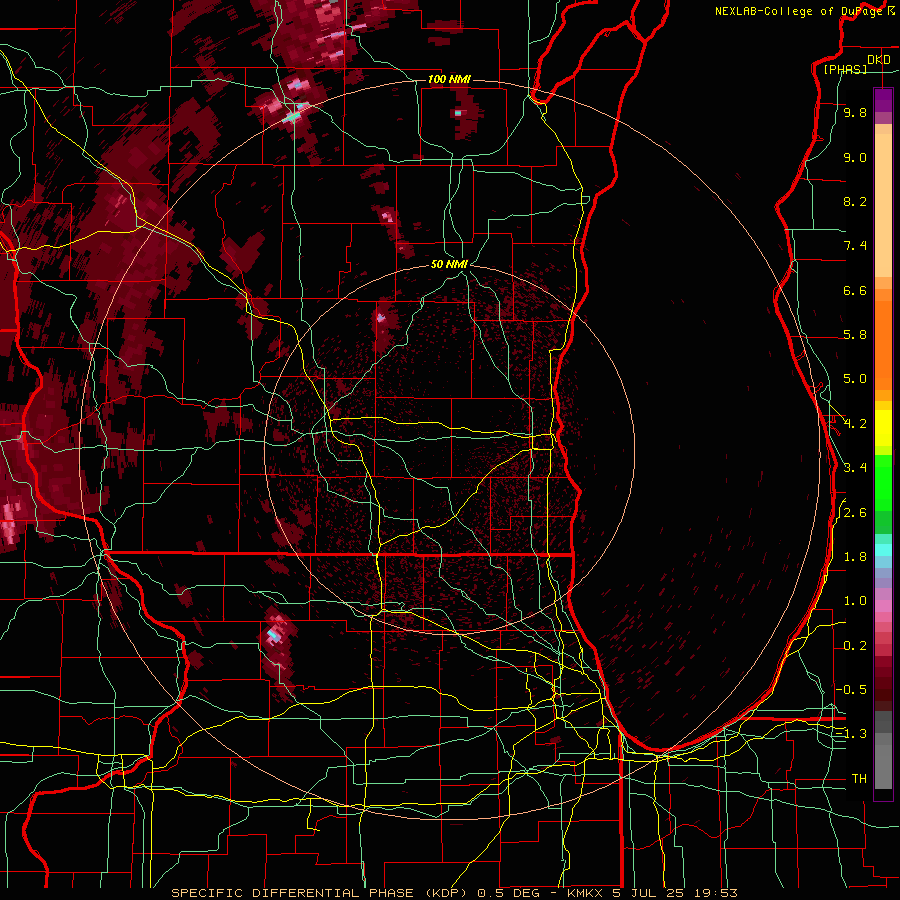
Task: Click the "KMKX" station identifier
Action: pos(585,893)
